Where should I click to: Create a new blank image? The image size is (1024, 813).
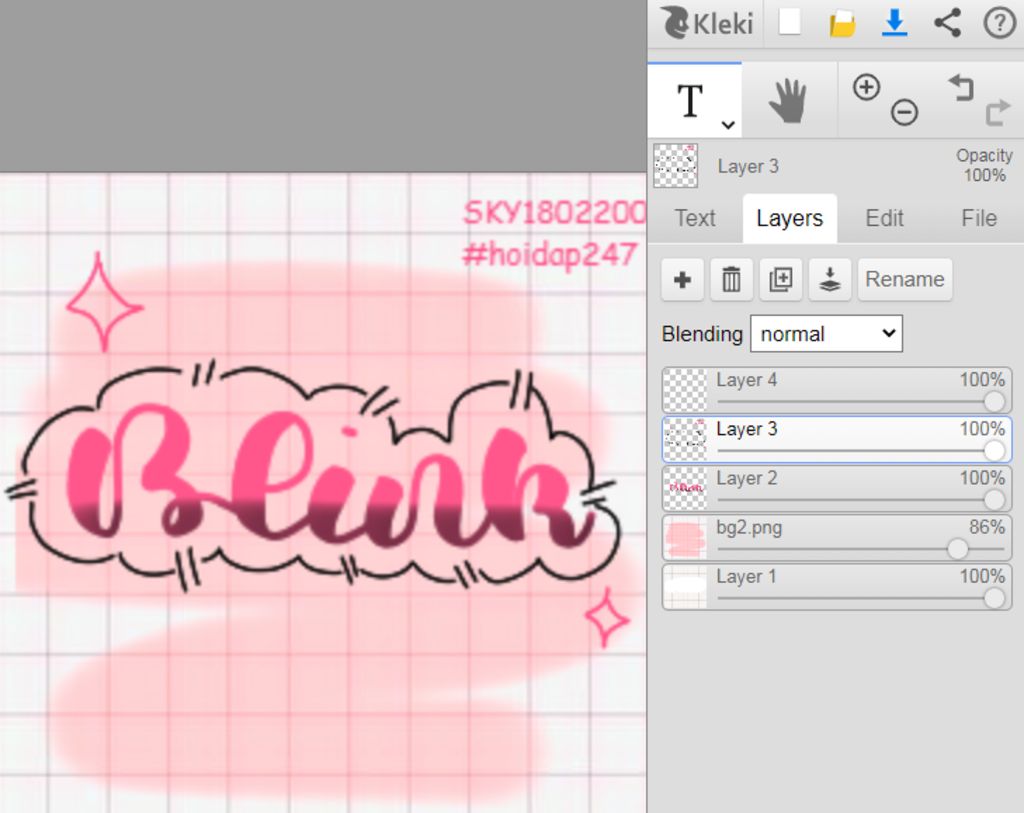790,22
